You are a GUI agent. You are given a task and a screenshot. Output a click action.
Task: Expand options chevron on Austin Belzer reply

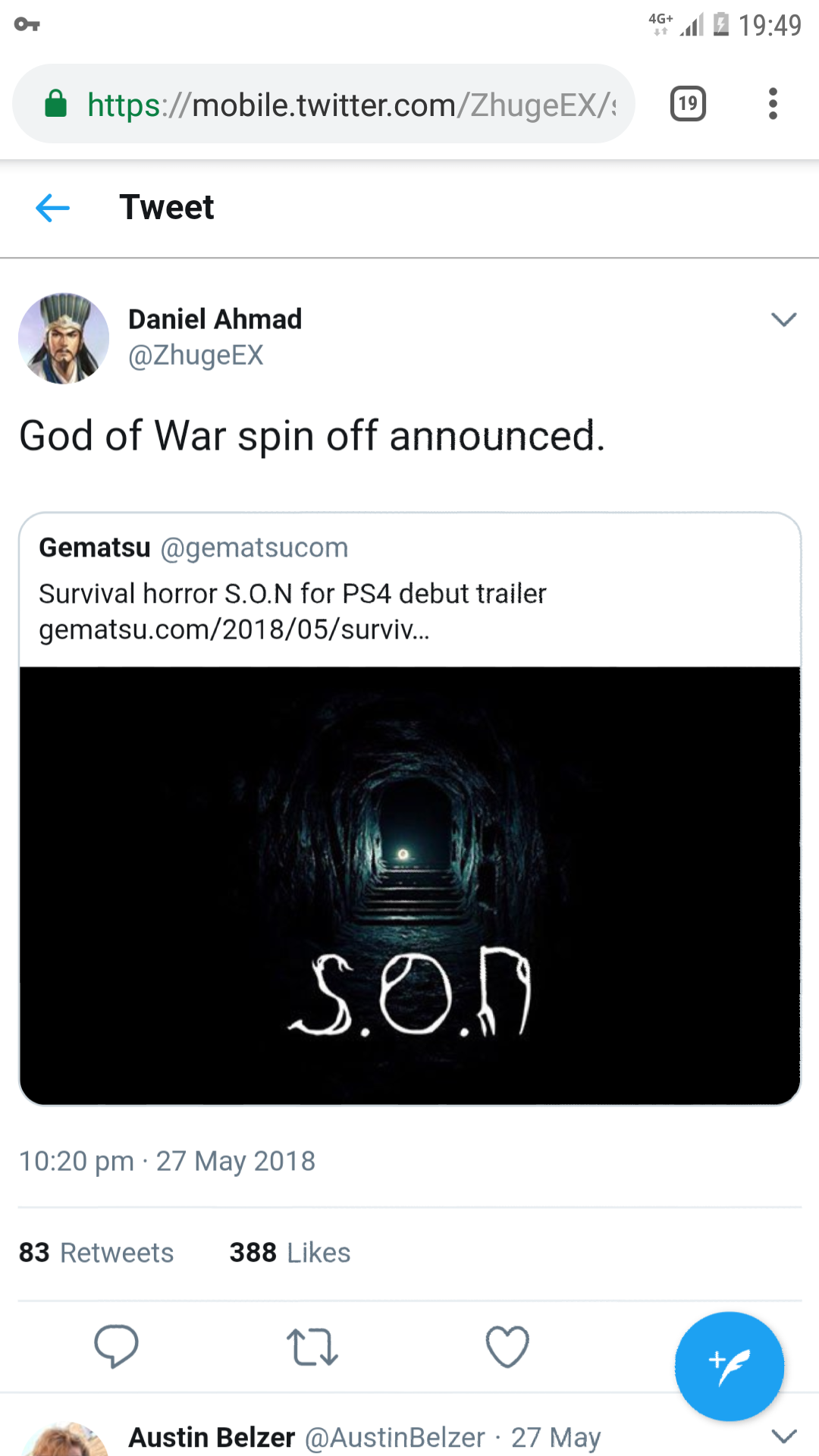[783, 1436]
